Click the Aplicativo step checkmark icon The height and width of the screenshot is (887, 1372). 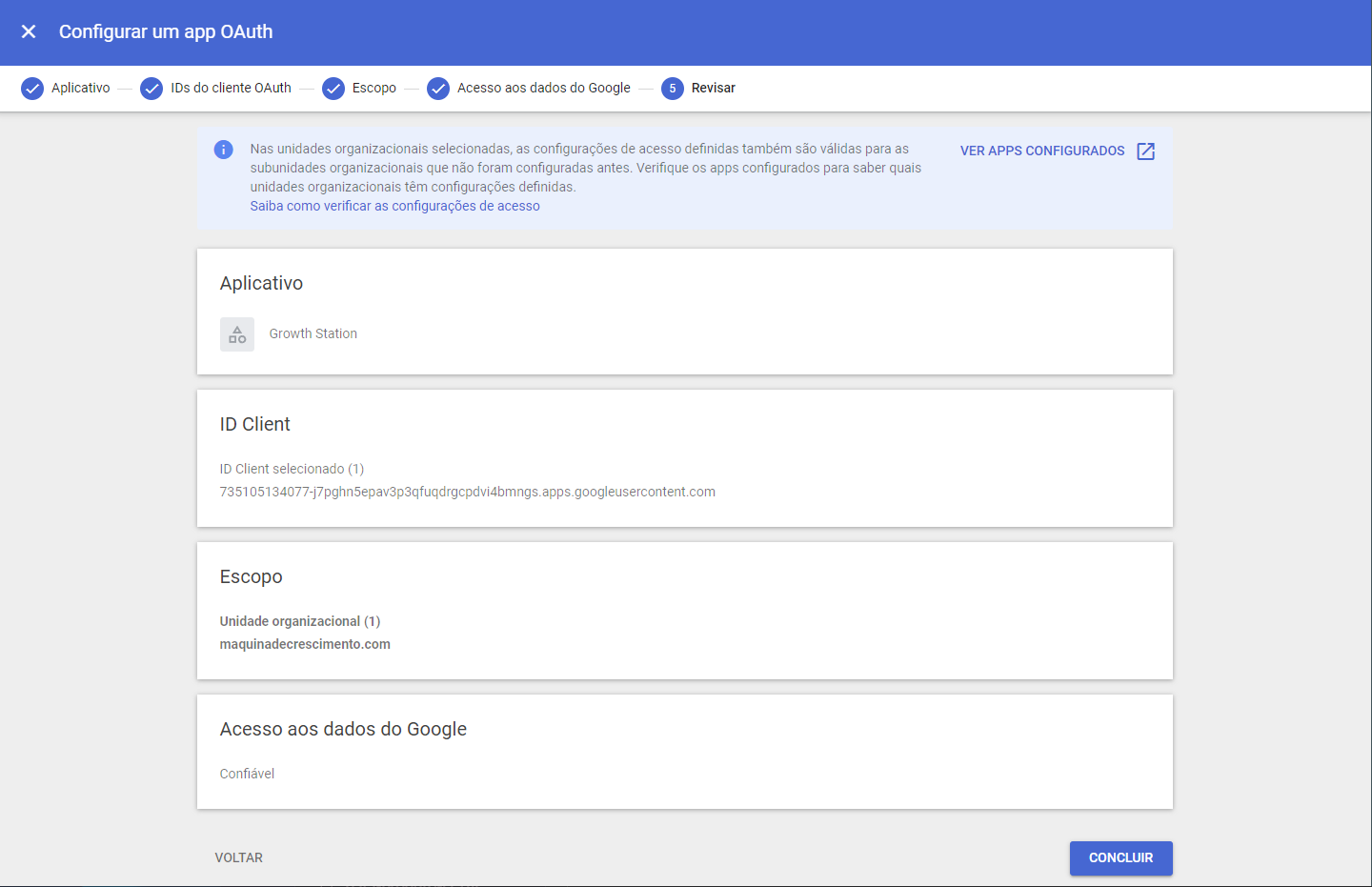click(x=32, y=89)
